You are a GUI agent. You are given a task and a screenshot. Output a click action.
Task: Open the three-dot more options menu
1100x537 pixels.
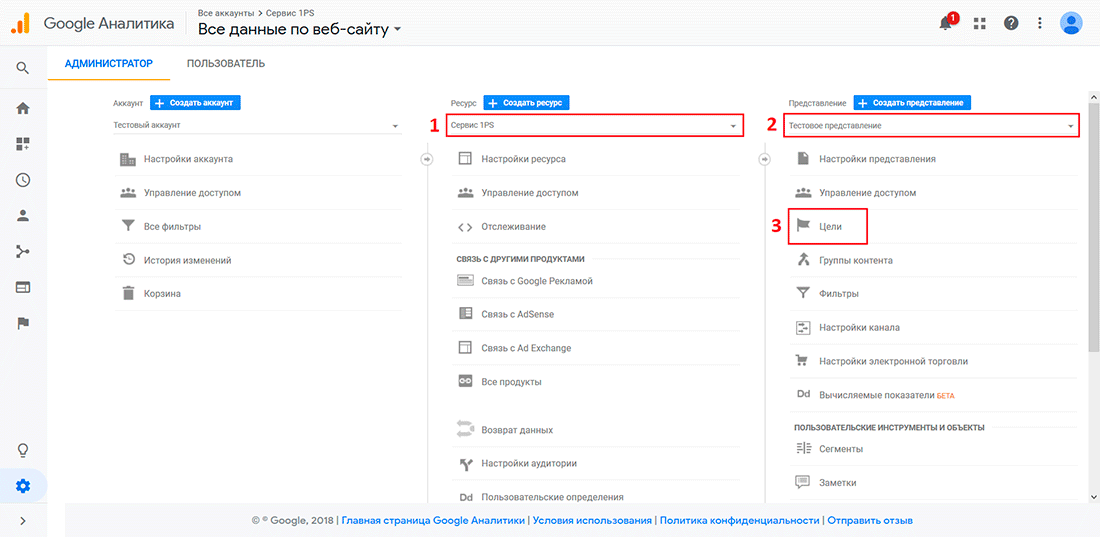pos(1040,23)
